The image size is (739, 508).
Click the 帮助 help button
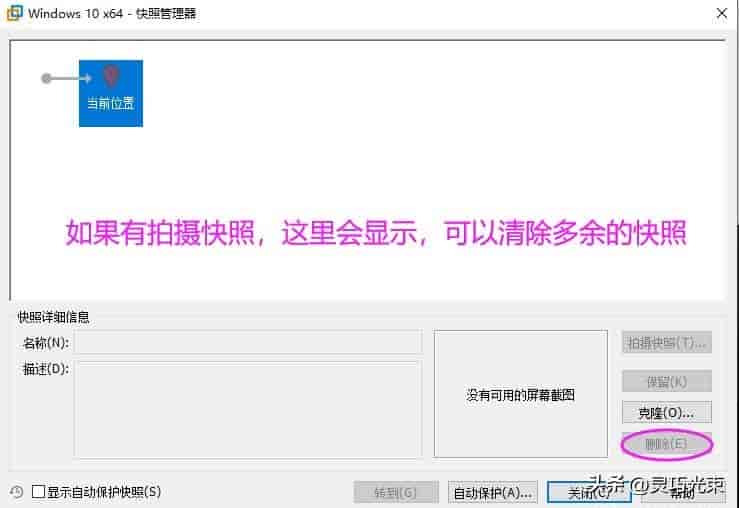click(x=683, y=492)
